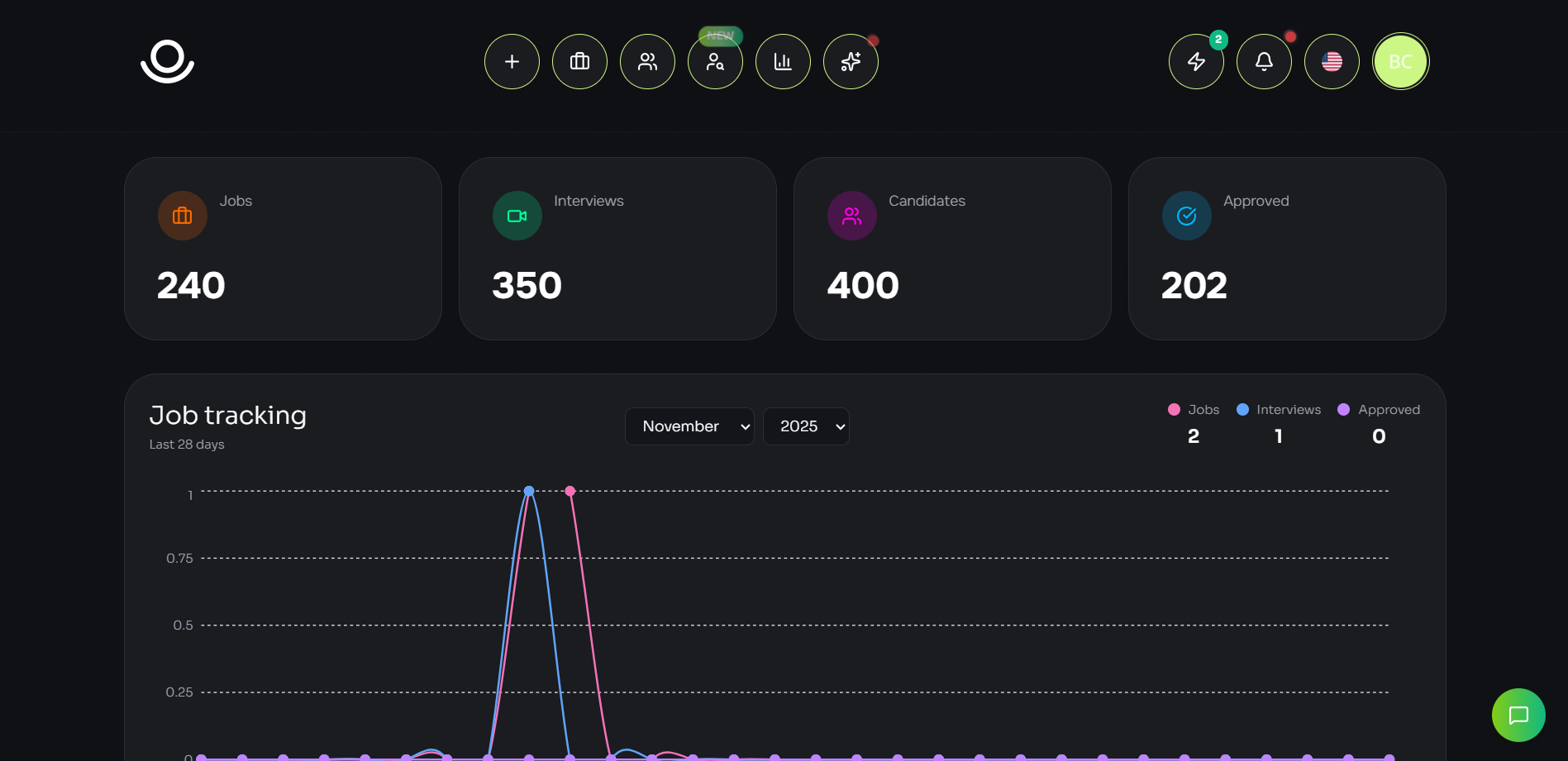Click the pink dot beside Jobs legend label
This screenshot has width=1568, height=761.
coord(1174,409)
